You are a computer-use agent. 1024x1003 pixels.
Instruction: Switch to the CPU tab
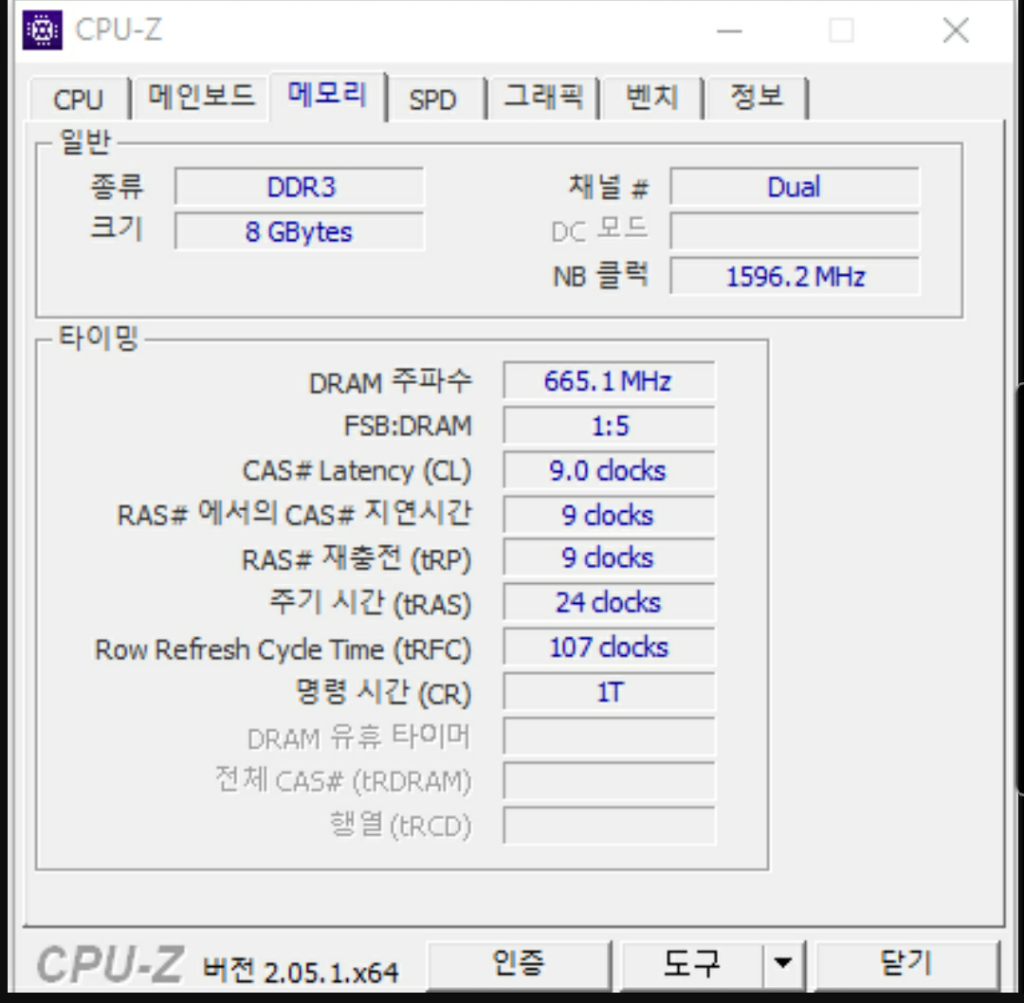click(78, 99)
